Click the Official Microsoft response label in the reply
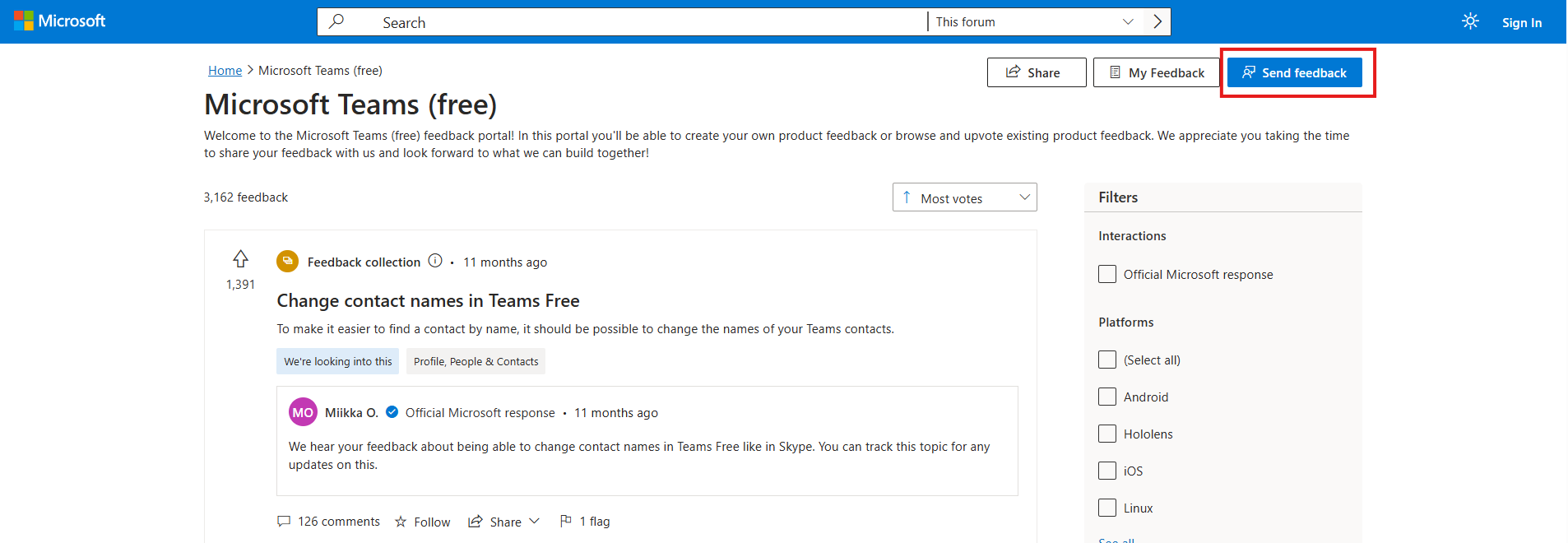The image size is (1568, 543). click(x=480, y=412)
